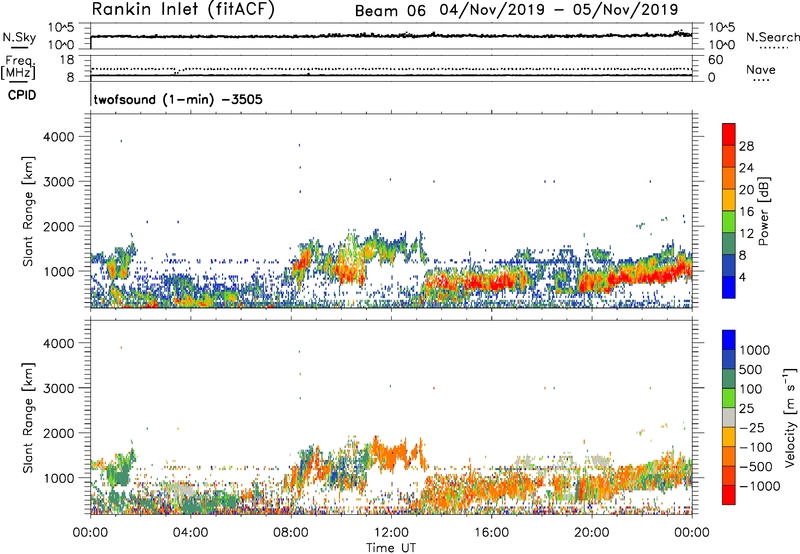Pick the bright blue bottom Power color segment
The width and height of the screenshot is (800, 554).
[x=729, y=287]
